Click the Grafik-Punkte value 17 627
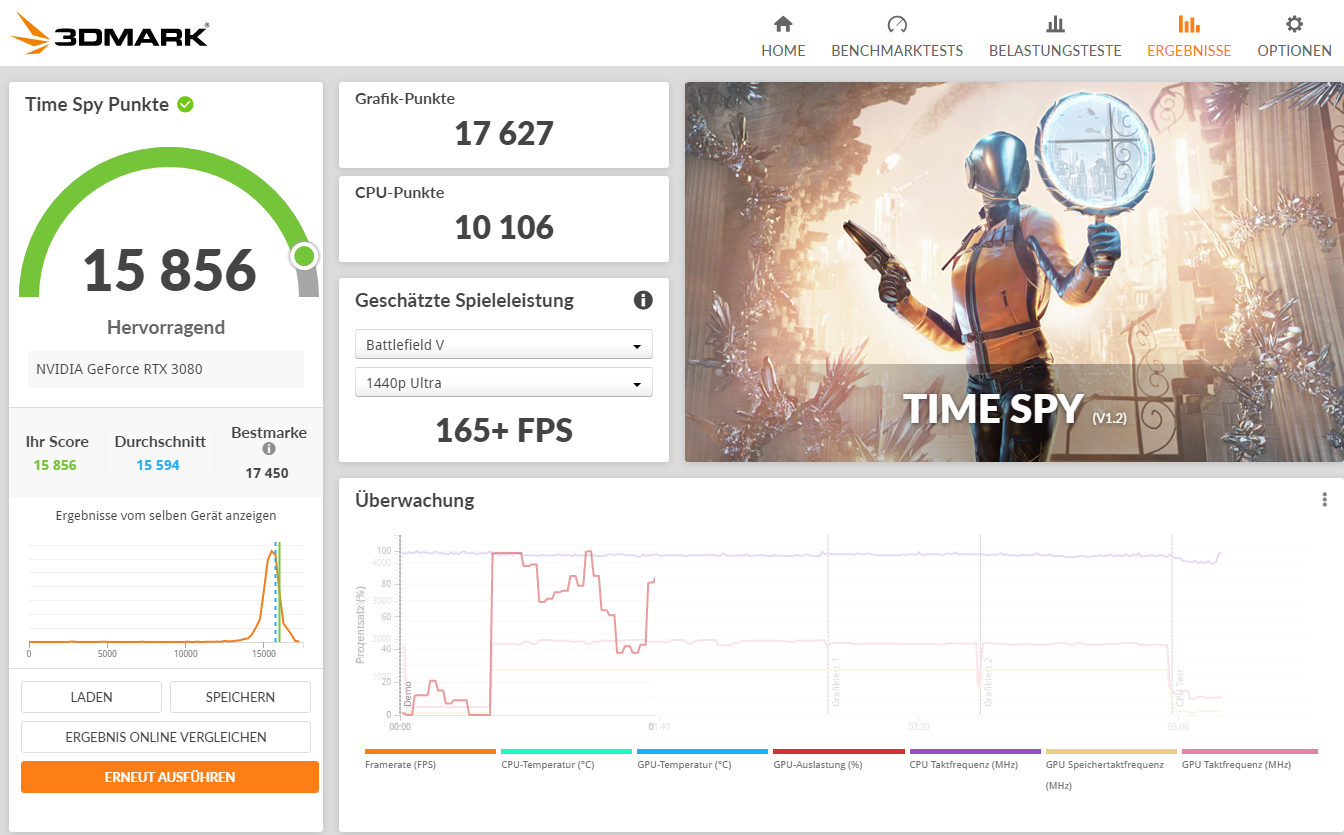Image resolution: width=1344 pixels, height=835 pixels. [x=504, y=134]
